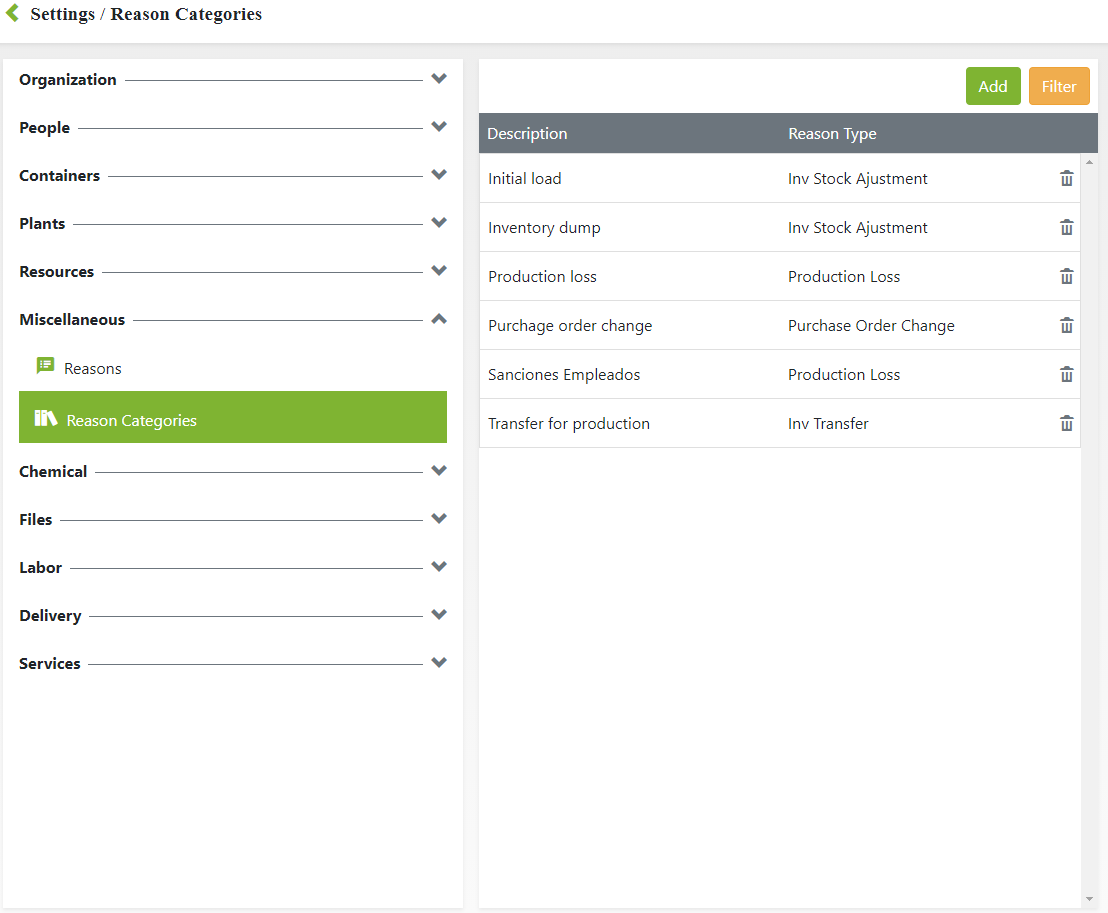
Task: Open Reasons using its sidebar icon
Action: pos(45,366)
